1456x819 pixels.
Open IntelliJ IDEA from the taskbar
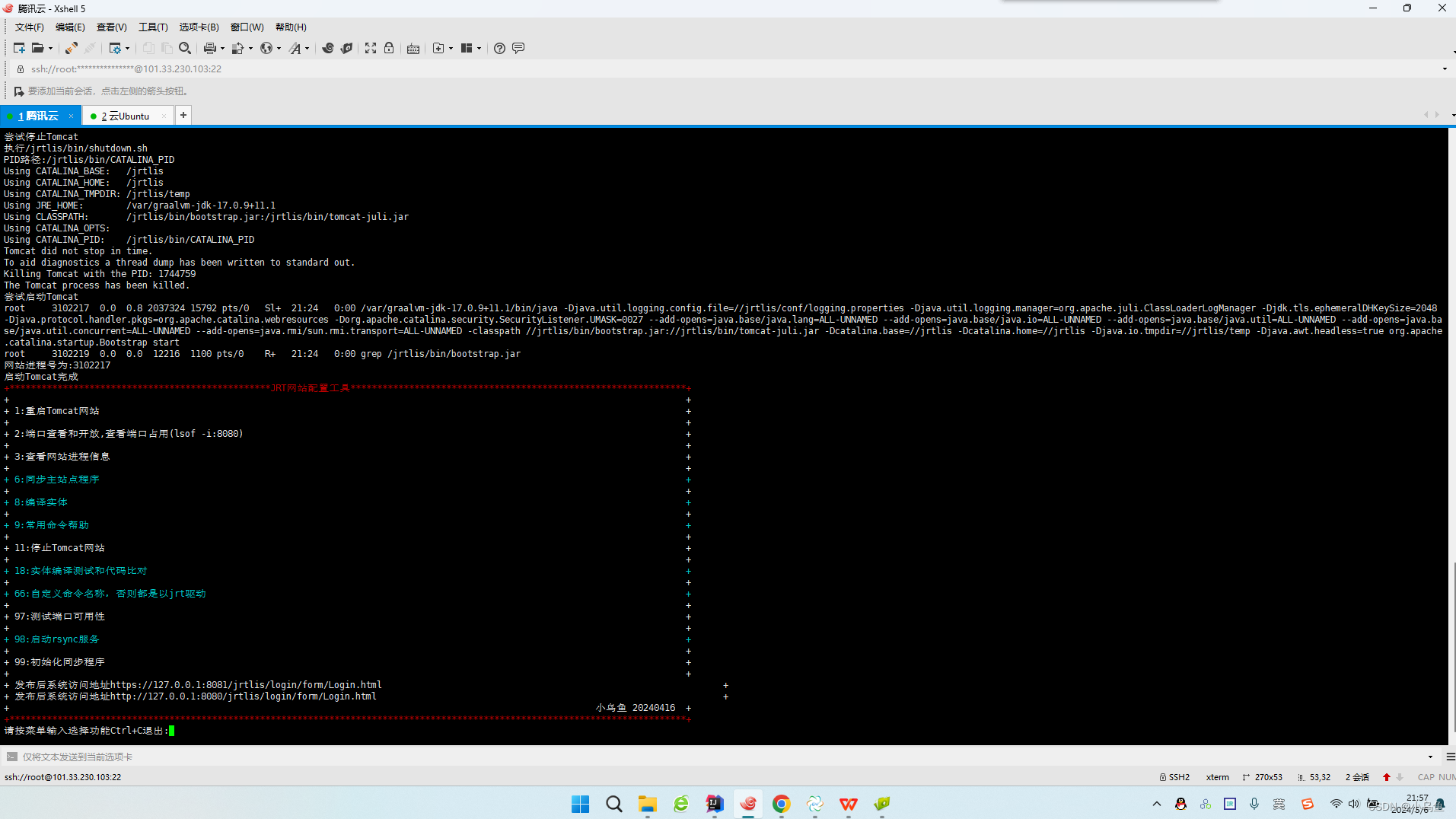[x=714, y=804]
